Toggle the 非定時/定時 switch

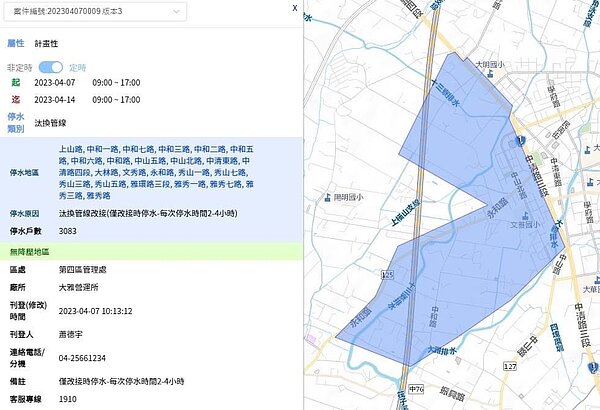51,67
